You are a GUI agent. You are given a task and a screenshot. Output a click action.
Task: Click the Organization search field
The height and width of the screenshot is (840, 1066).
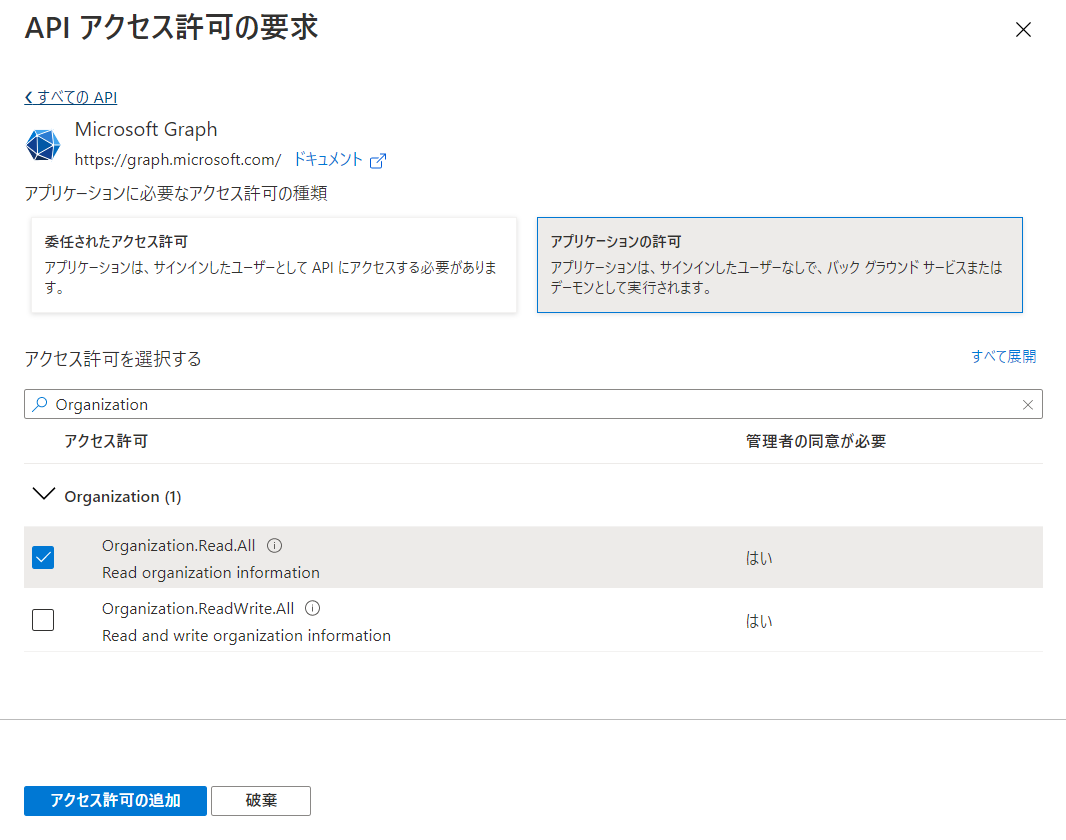point(533,404)
